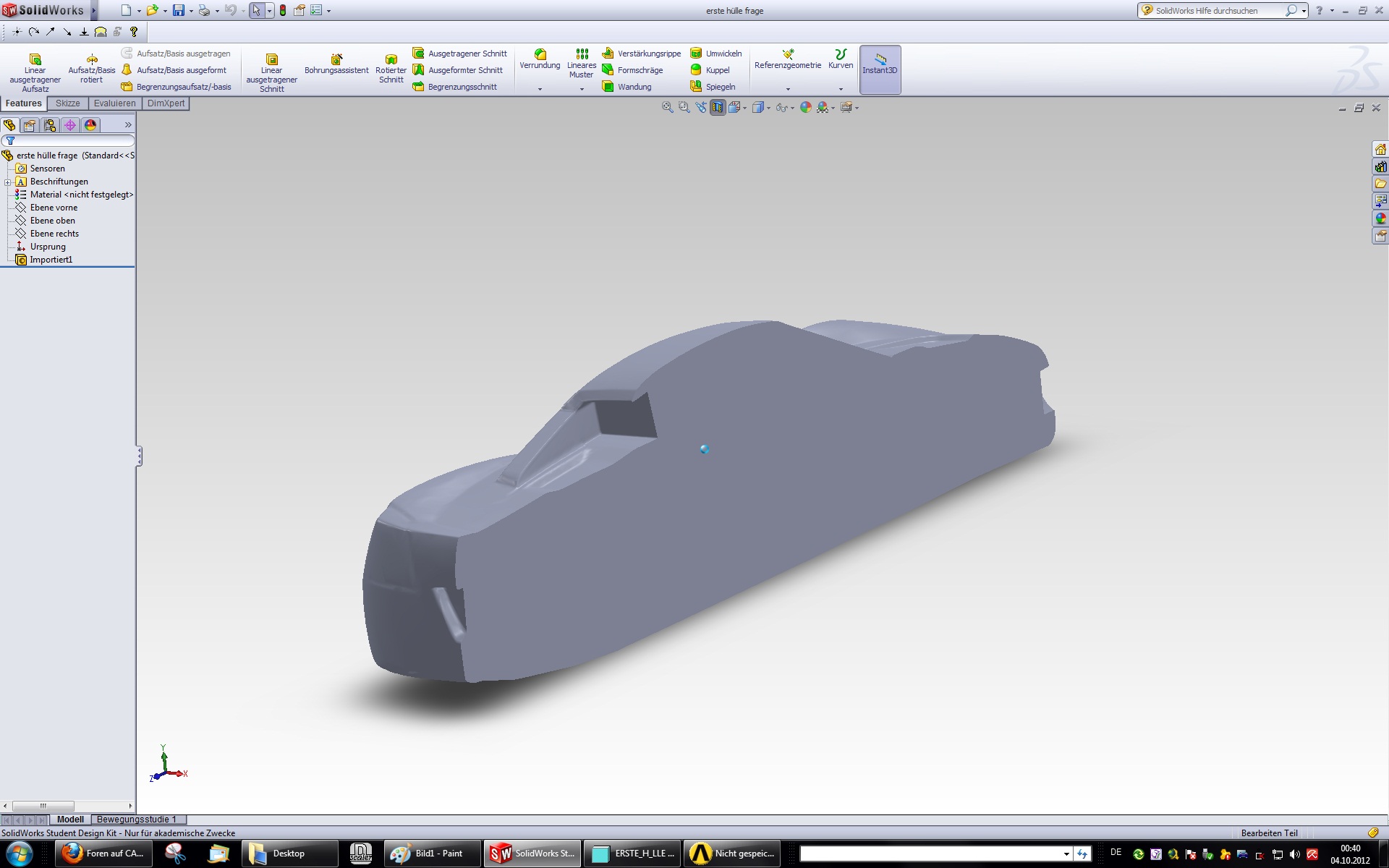Click the New document icon
This screenshot has width=1389, height=868.
pyautogui.click(x=127, y=10)
